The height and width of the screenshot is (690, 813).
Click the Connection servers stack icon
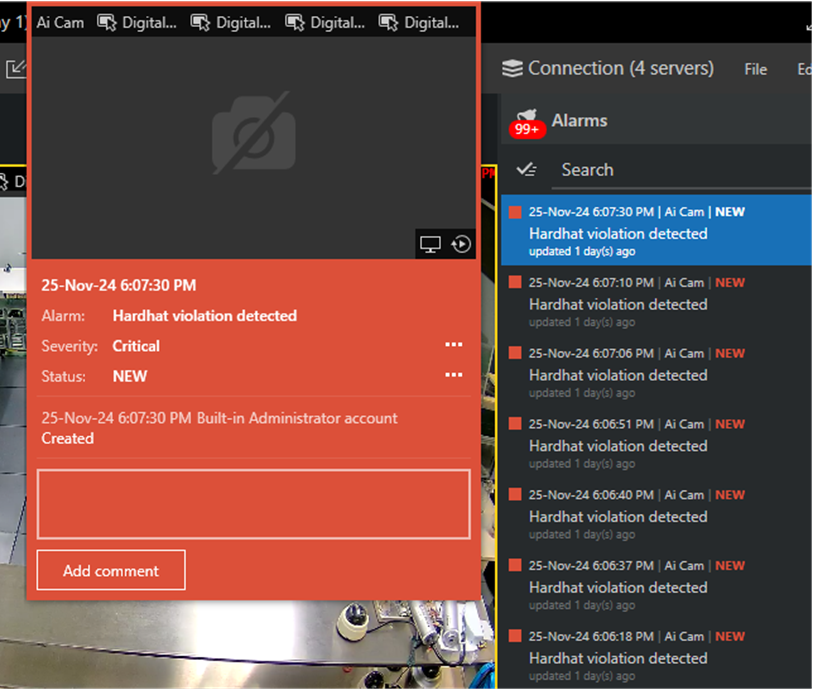513,69
